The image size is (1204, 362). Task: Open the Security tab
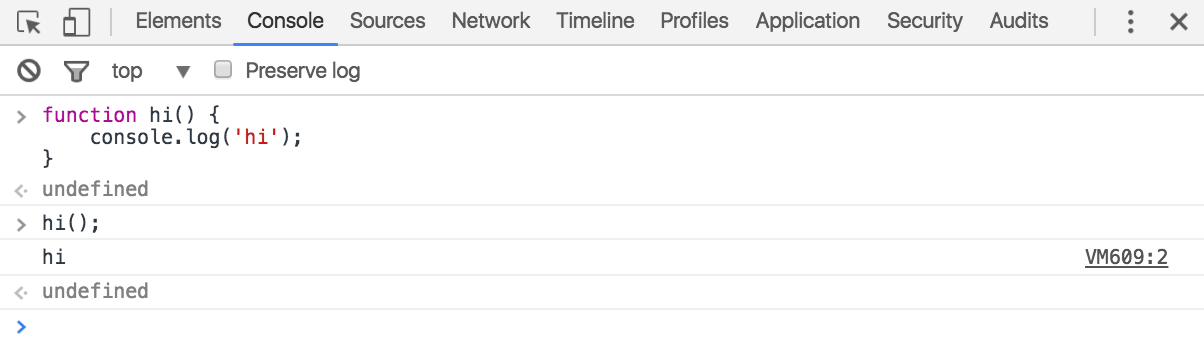coord(925,21)
